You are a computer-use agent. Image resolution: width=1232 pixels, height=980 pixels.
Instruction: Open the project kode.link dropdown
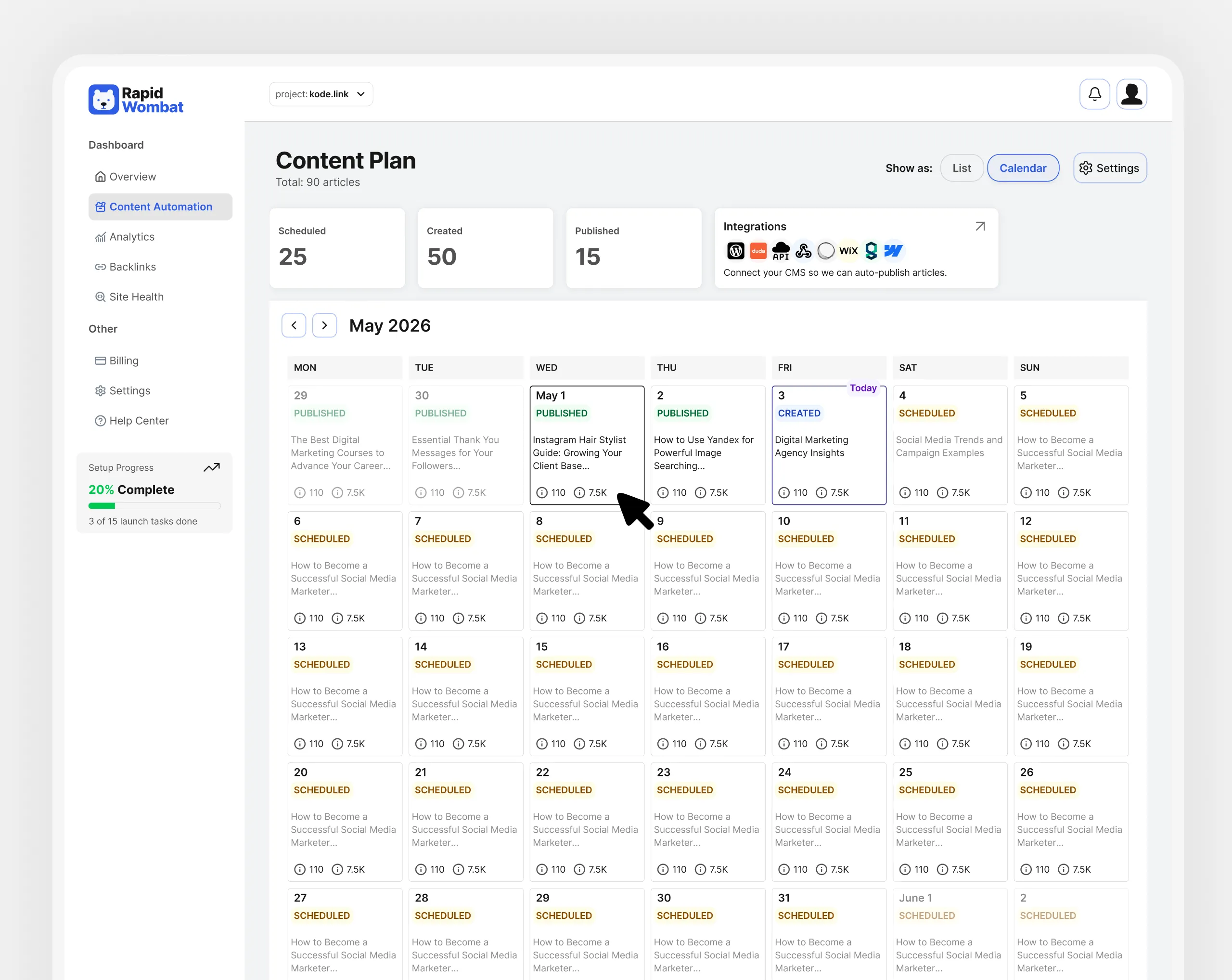(x=321, y=94)
